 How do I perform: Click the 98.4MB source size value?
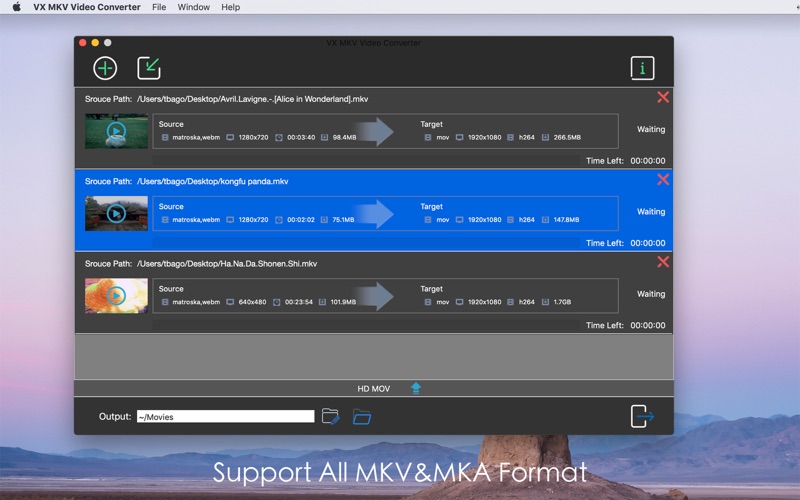click(x=344, y=137)
